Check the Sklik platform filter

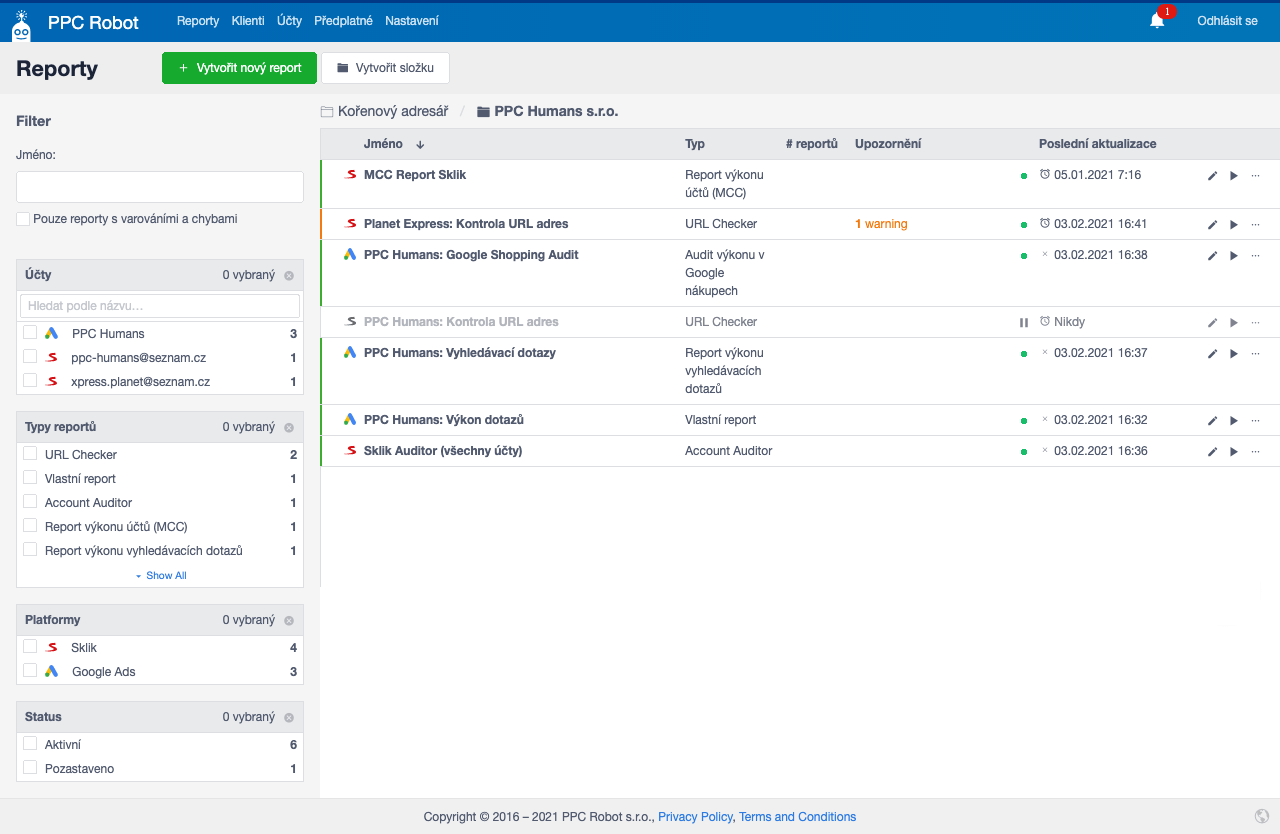tap(30, 647)
